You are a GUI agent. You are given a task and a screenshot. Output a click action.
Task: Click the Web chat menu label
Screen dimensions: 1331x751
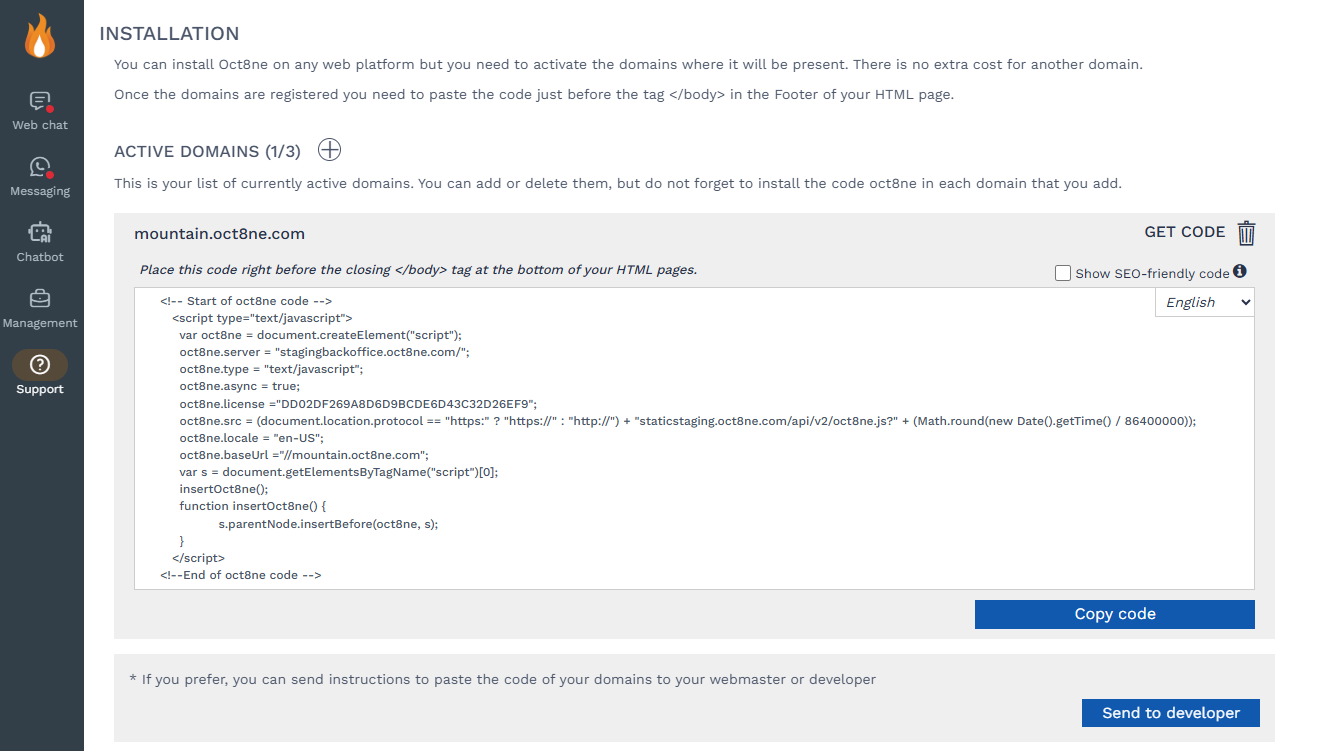click(40, 125)
